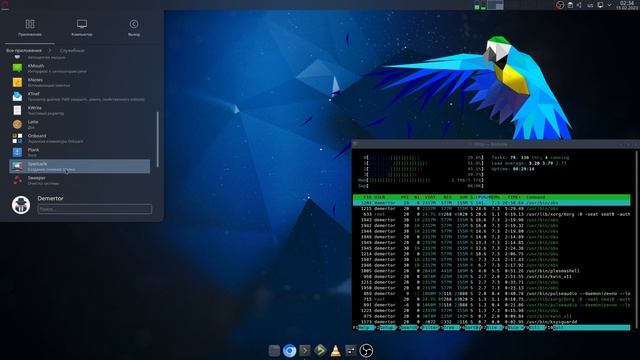Click the red tray recording indicator icon
The width and height of the screenshot is (640, 360).
coord(560,5)
